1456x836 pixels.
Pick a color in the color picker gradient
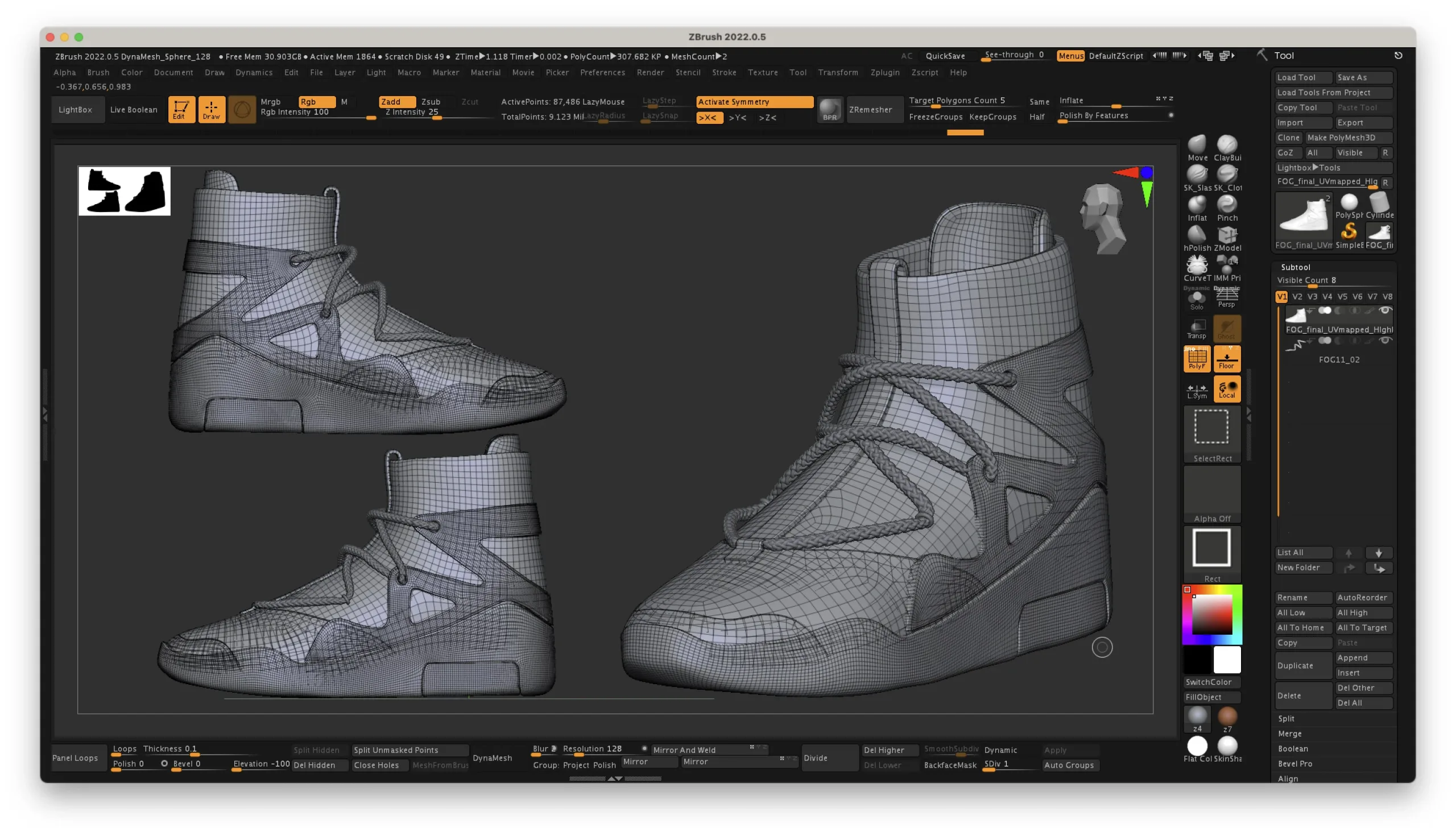tap(1211, 614)
